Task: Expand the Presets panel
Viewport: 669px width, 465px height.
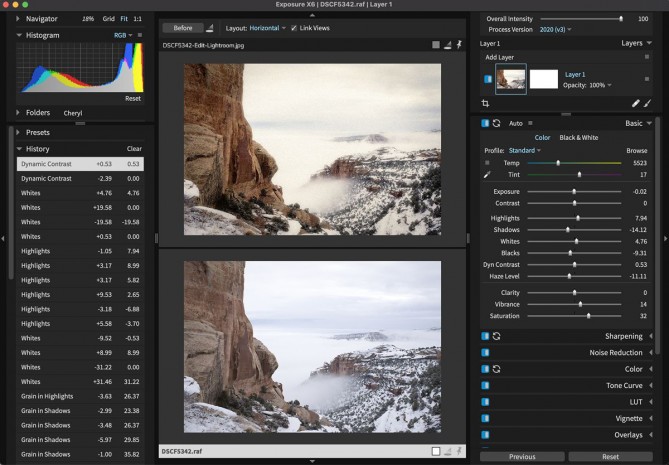Action: coord(17,132)
